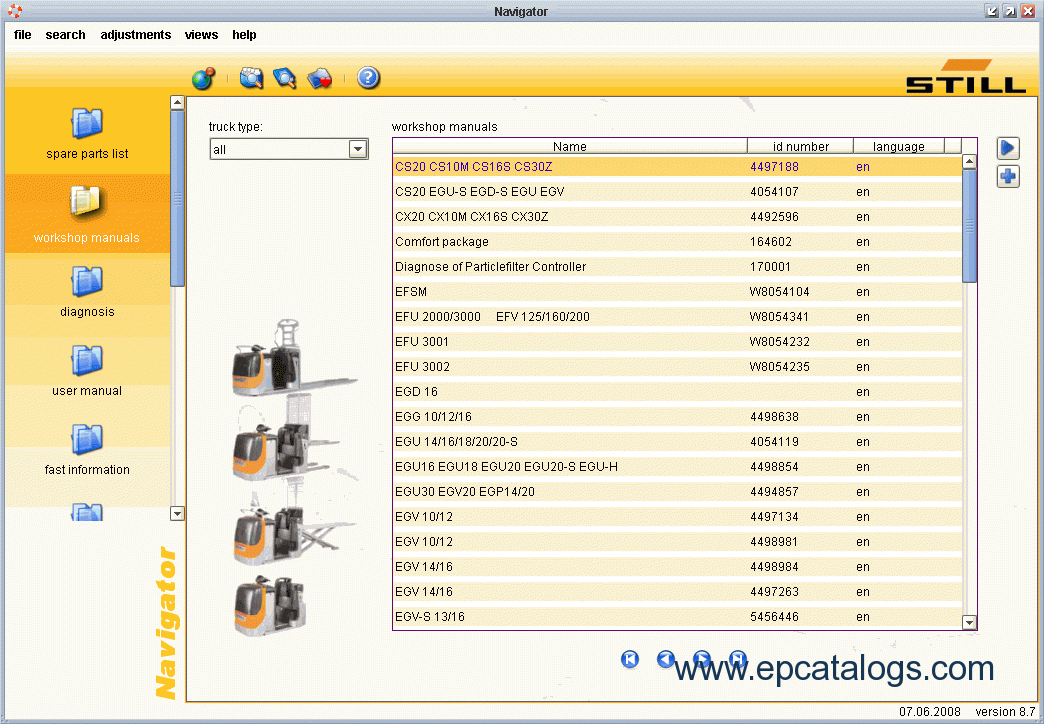Viewport: 1044px width, 724px height.
Task: Open the help question mark icon
Action: tap(368, 78)
